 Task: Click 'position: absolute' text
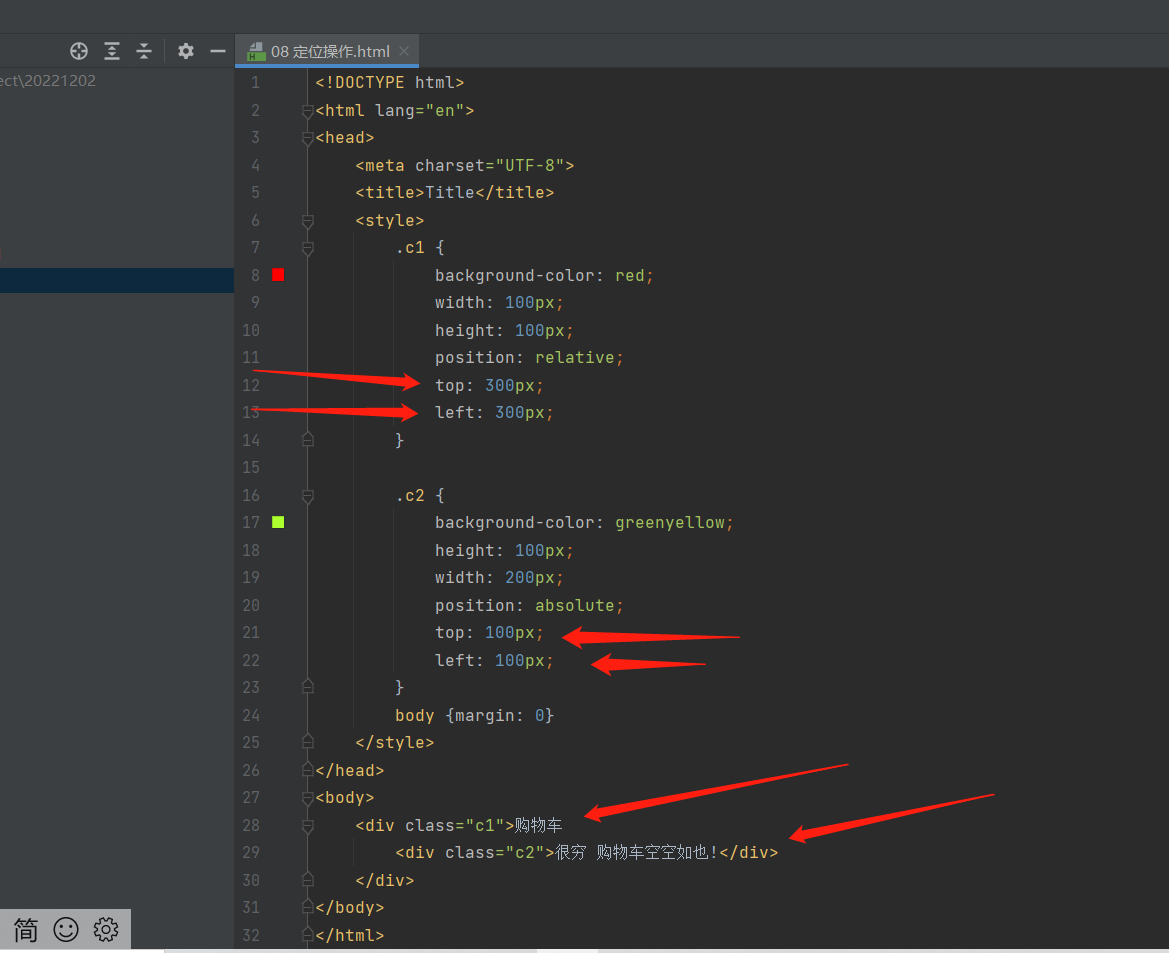pyautogui.click(x=525, y=606)
